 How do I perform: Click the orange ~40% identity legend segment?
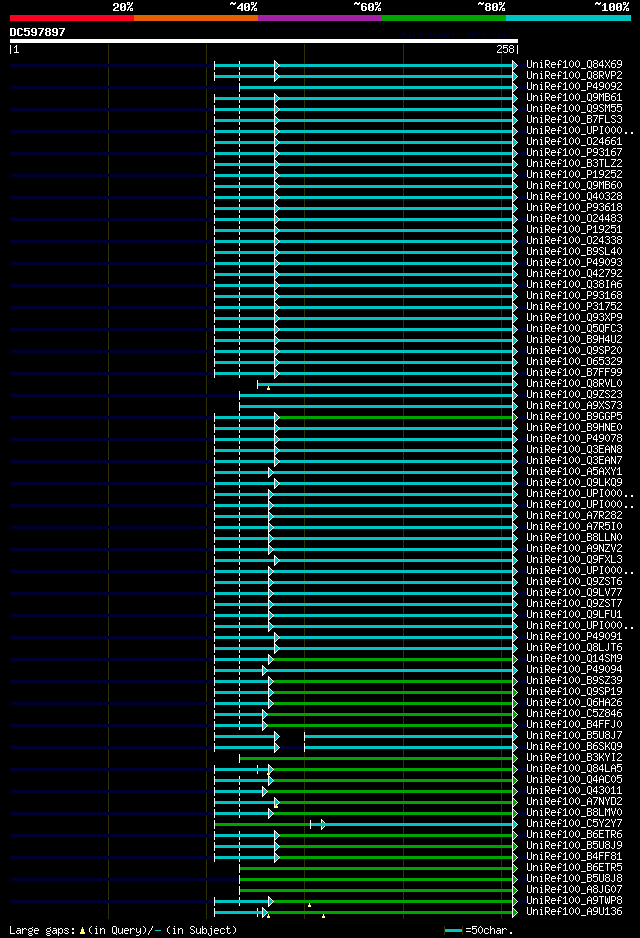point(196,18)
